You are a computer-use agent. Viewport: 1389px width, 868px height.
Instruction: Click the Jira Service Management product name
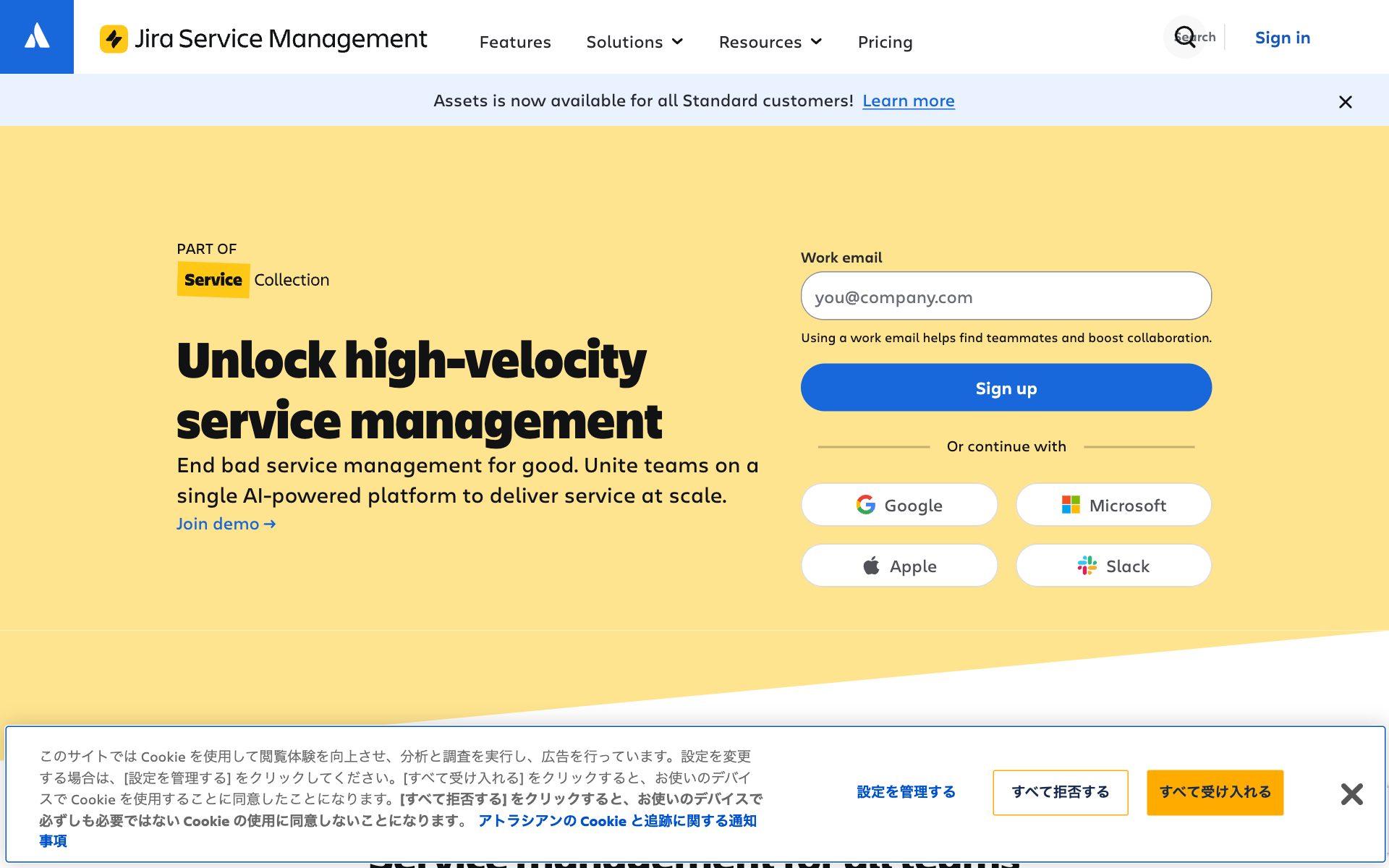coord(281,39)
